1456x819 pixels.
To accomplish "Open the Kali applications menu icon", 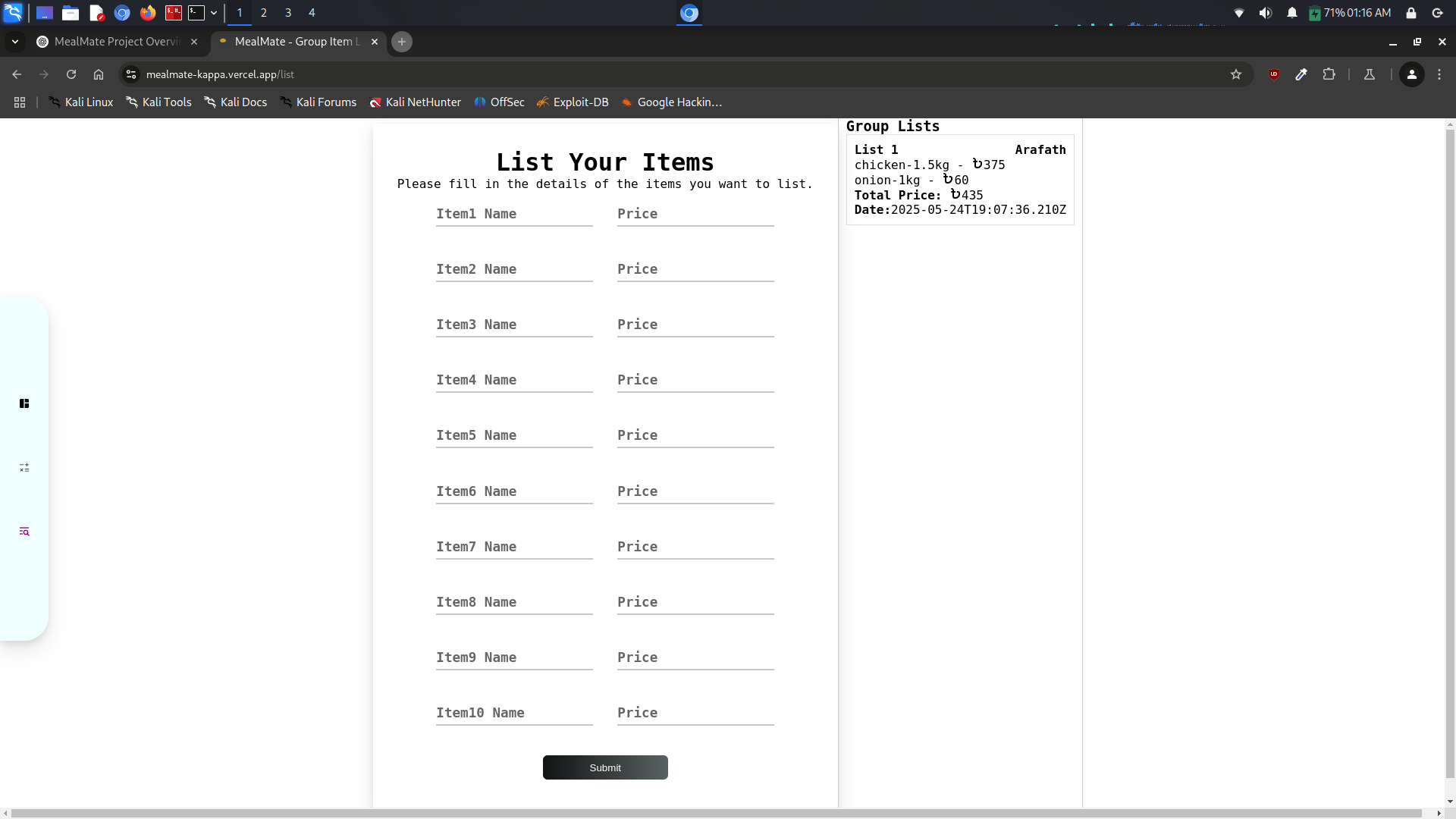I will coord(13,12).
